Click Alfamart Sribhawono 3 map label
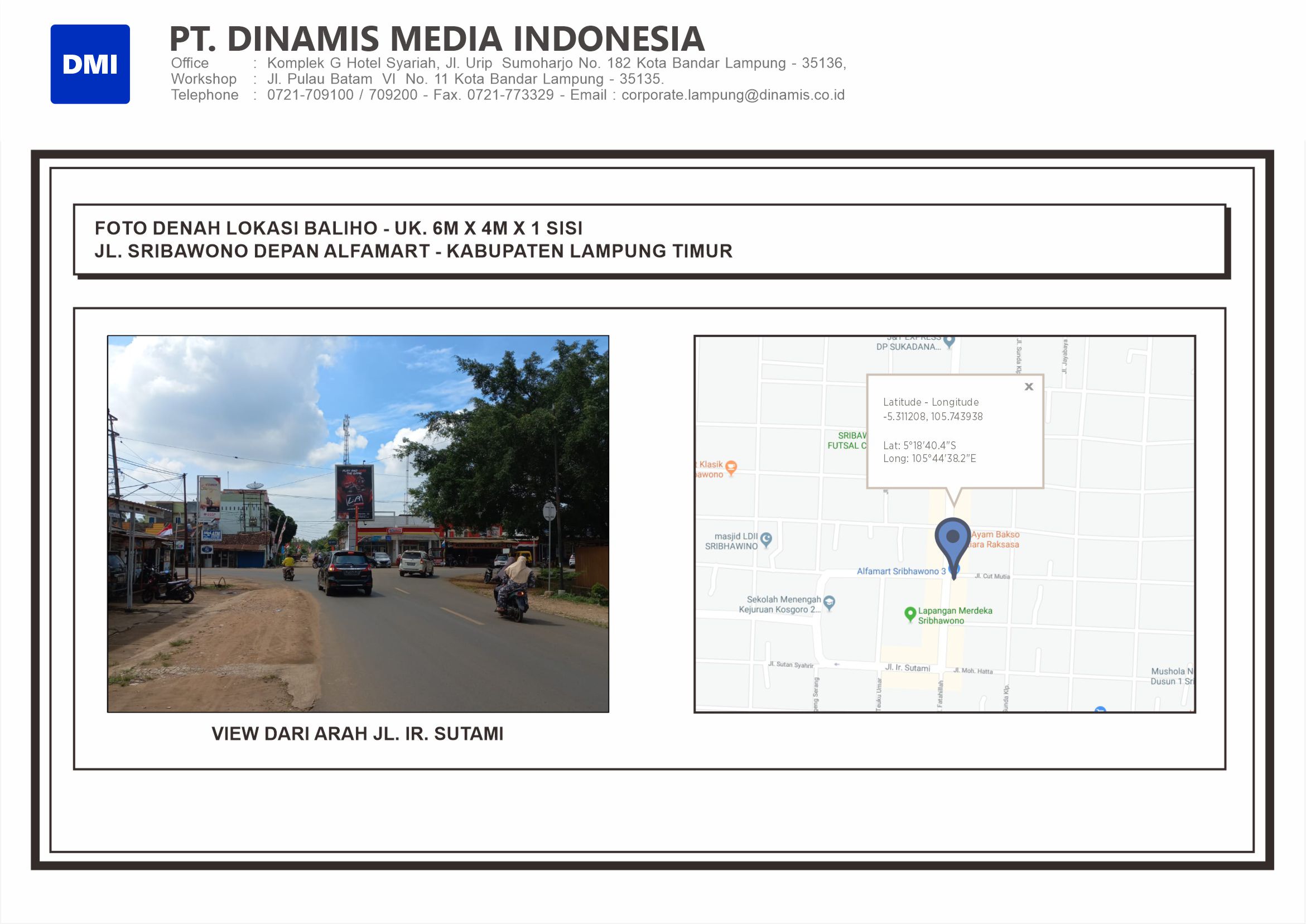Image resolution: width=1306 pixels, height=924 pixels. [901, 571]
